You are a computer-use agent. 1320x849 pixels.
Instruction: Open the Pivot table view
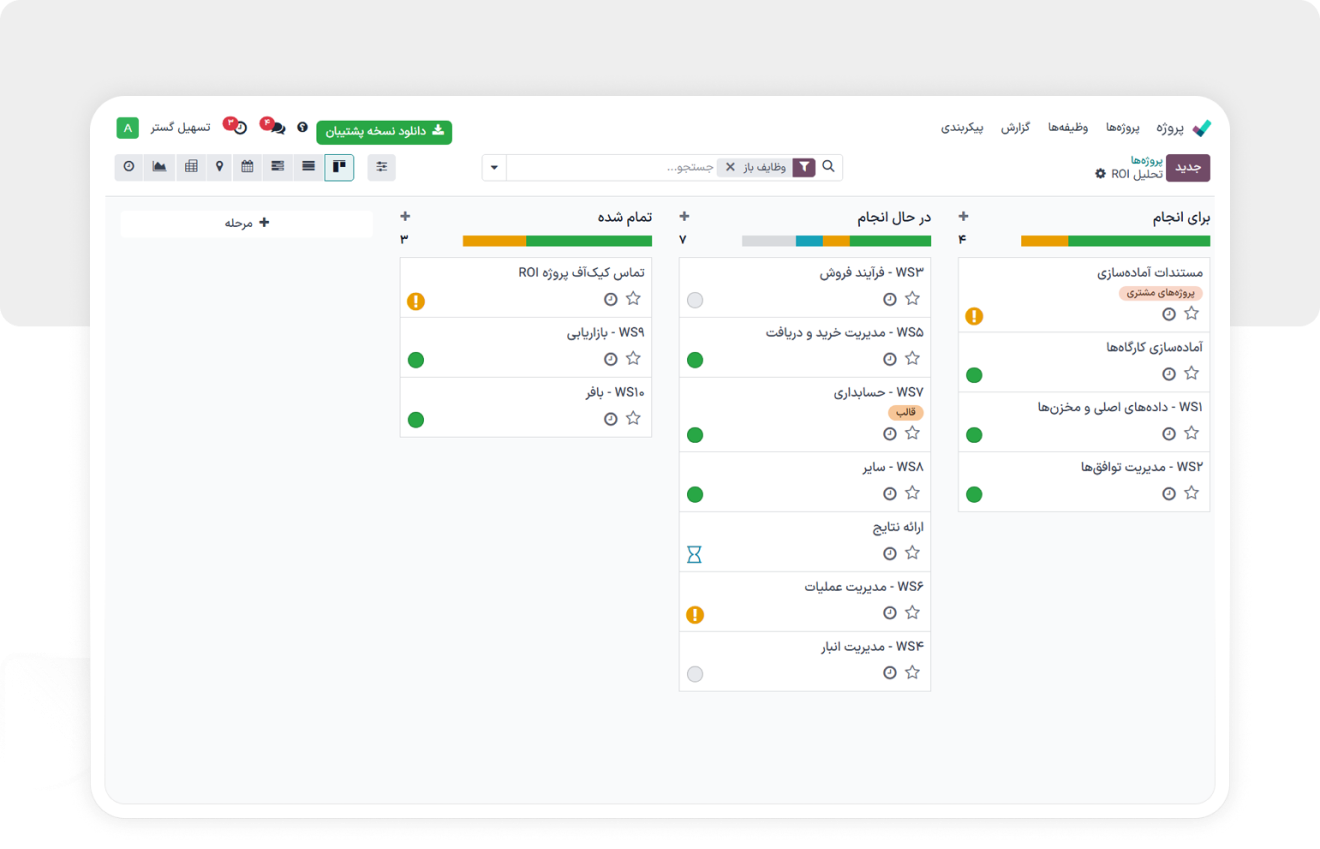191,167
